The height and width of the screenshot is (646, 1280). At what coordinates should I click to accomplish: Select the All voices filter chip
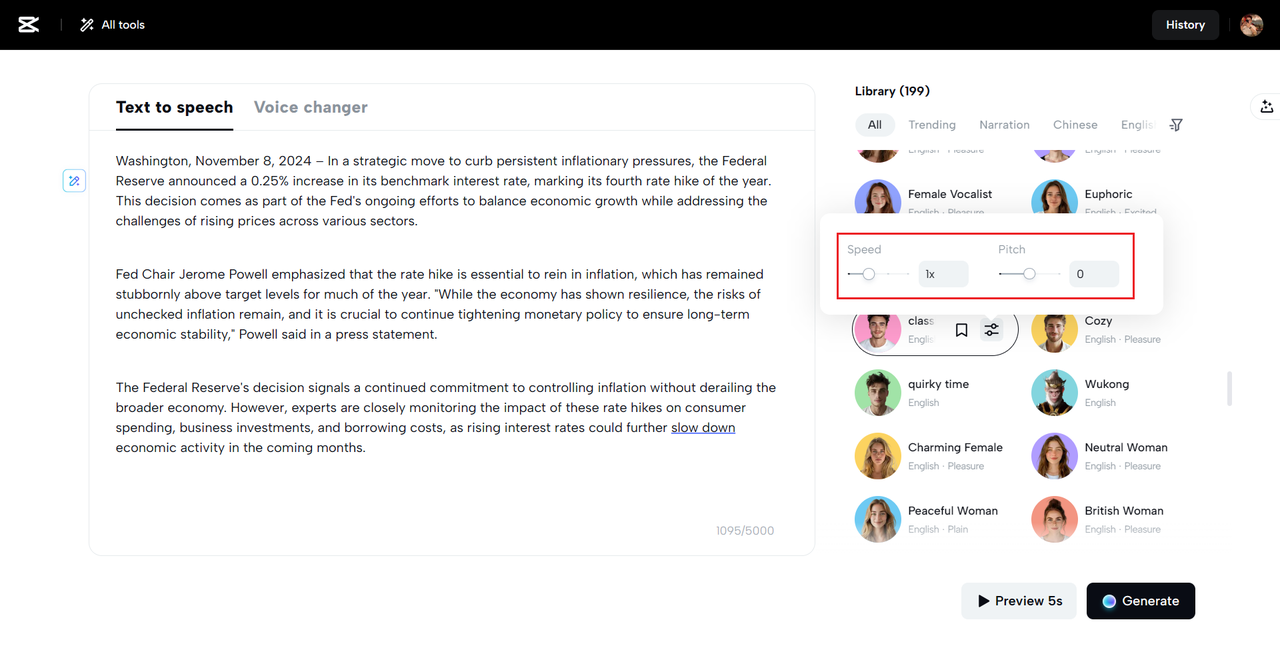pos(875,124)
